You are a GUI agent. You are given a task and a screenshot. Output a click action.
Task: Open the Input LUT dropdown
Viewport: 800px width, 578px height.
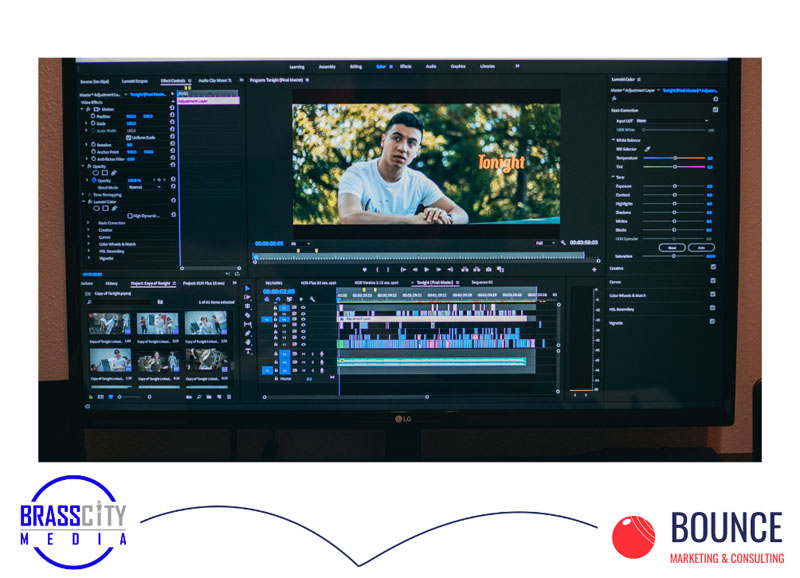click(x=672, y=121)
